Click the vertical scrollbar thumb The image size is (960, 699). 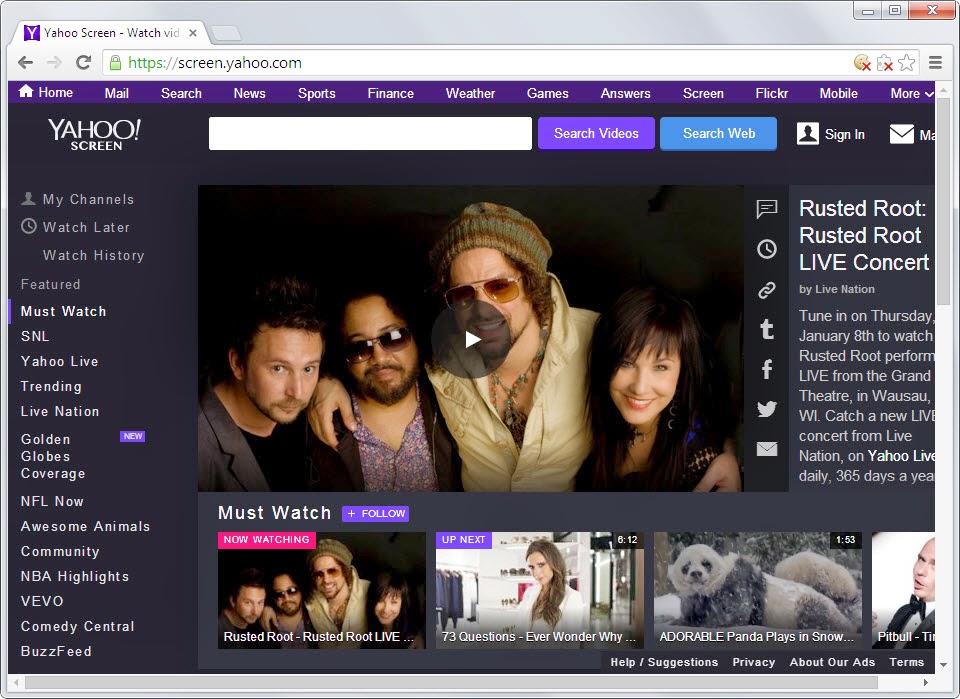pos(943,204)
